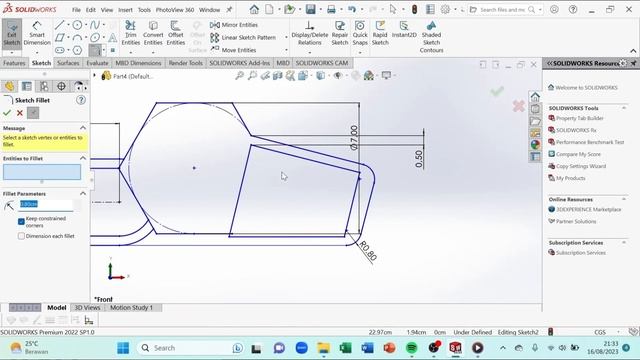Collapse Subscription Services section
This screenshot has height=360, width=640.
point(624,242)
